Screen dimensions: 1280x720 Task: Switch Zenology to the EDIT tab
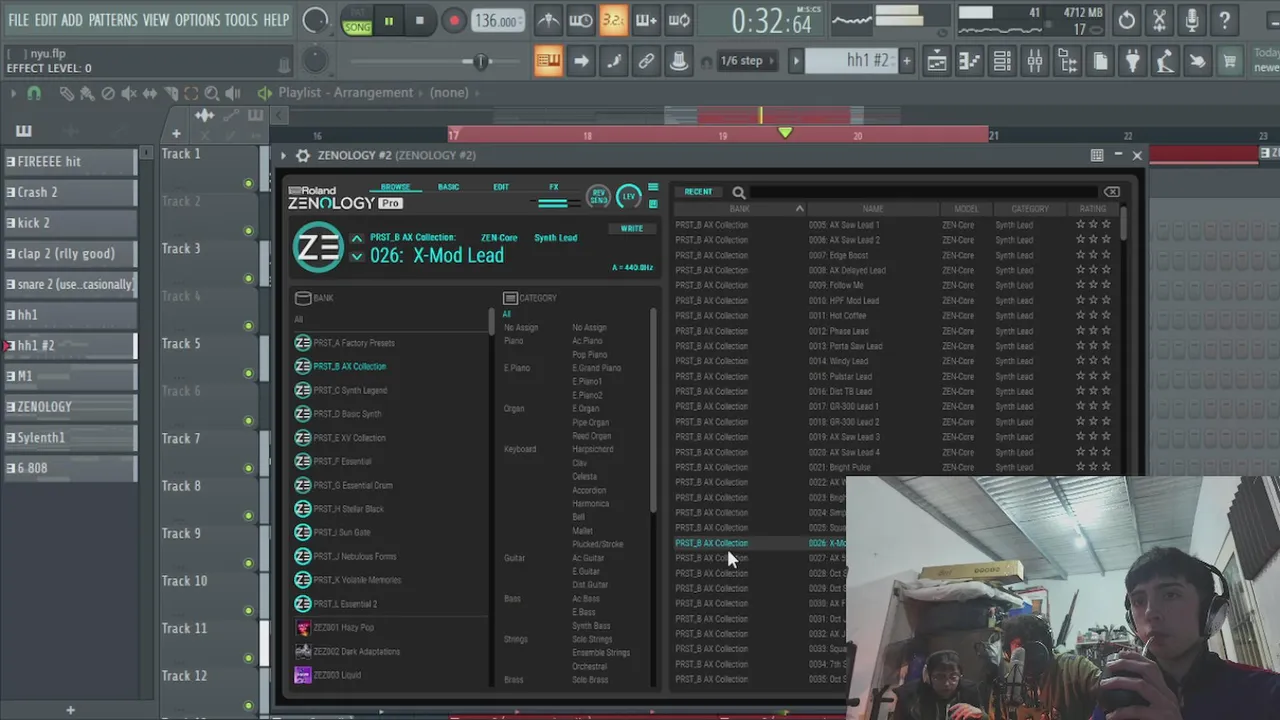click(501, 187)
